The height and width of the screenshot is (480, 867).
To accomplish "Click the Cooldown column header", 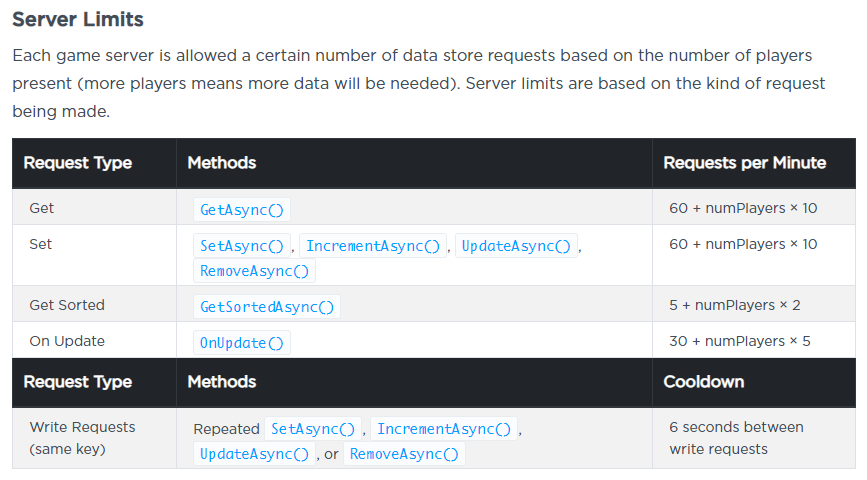I will point(704,382).
